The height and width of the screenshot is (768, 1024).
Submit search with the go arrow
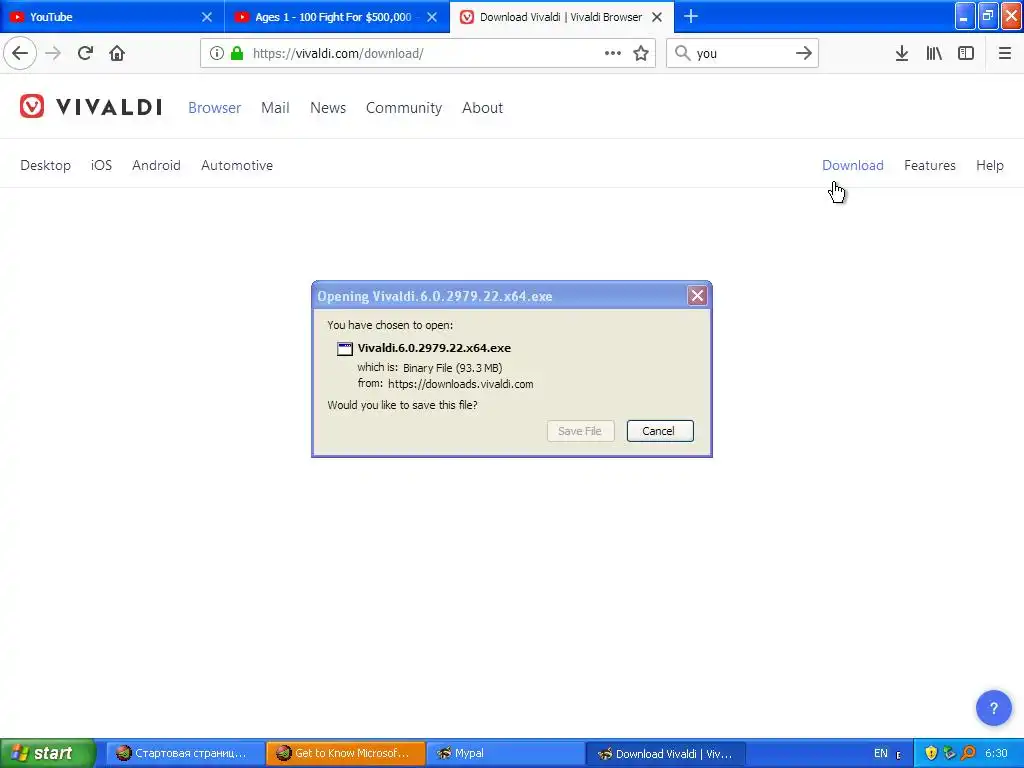tap(804, 53)
